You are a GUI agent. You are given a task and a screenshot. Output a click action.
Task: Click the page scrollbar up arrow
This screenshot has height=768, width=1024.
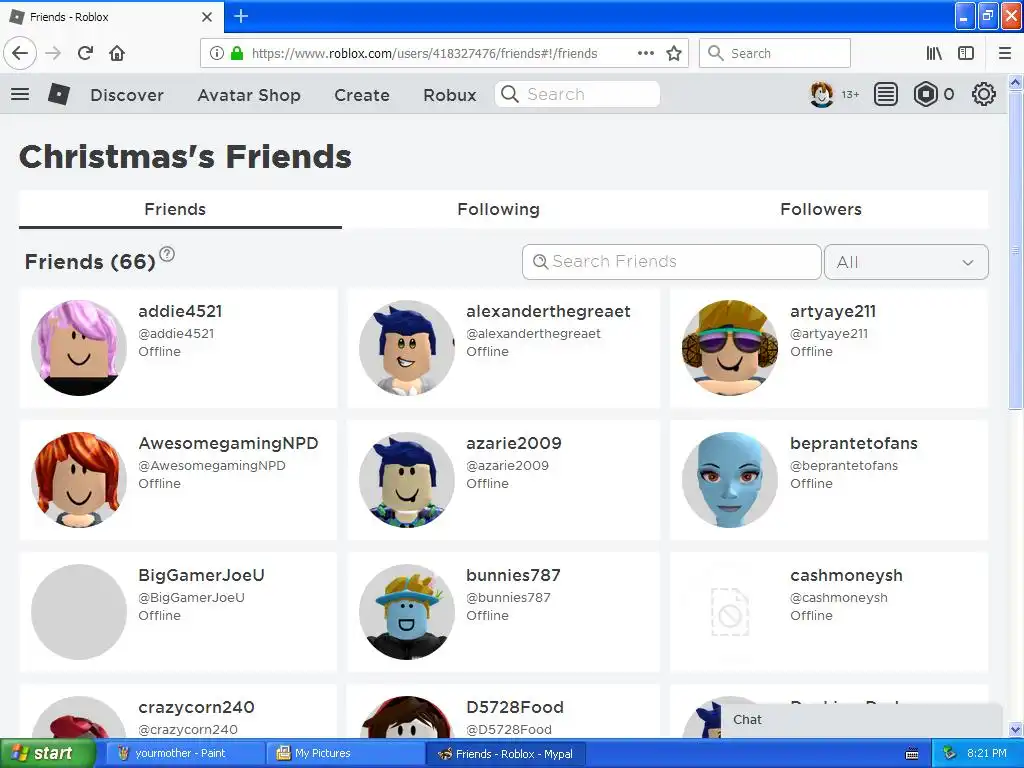point(1015,82)
